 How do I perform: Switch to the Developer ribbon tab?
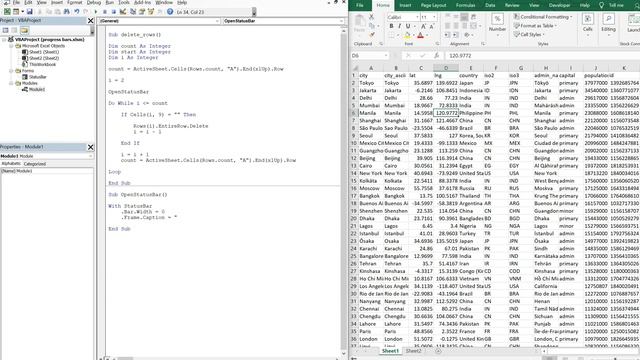coord(559,5)
